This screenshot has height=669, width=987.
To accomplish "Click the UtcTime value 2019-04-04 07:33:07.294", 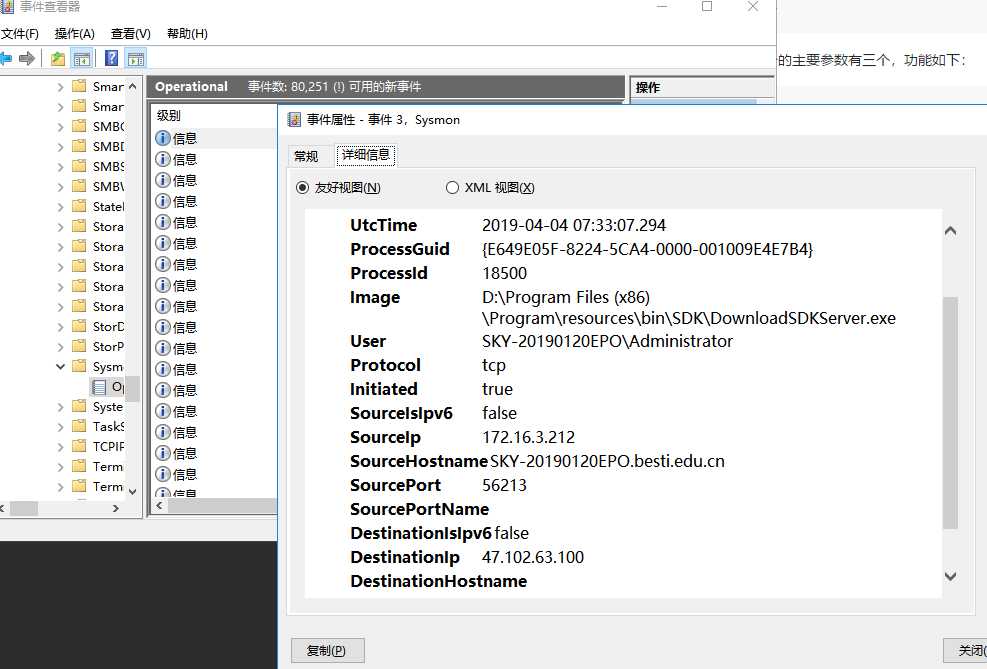I will click(x=573, y=225).
